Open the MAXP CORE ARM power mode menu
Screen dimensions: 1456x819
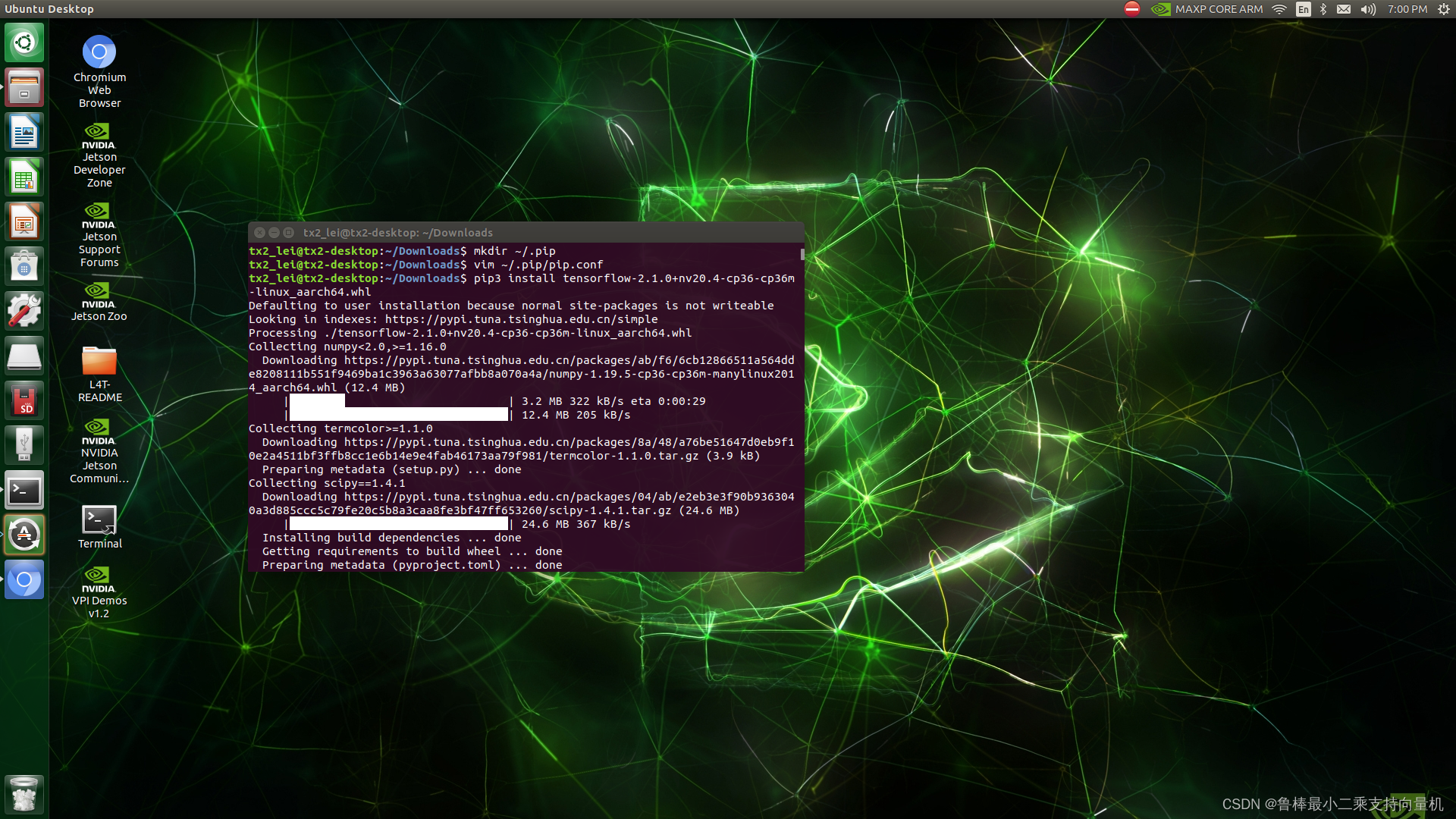[x=1207, y=9]
